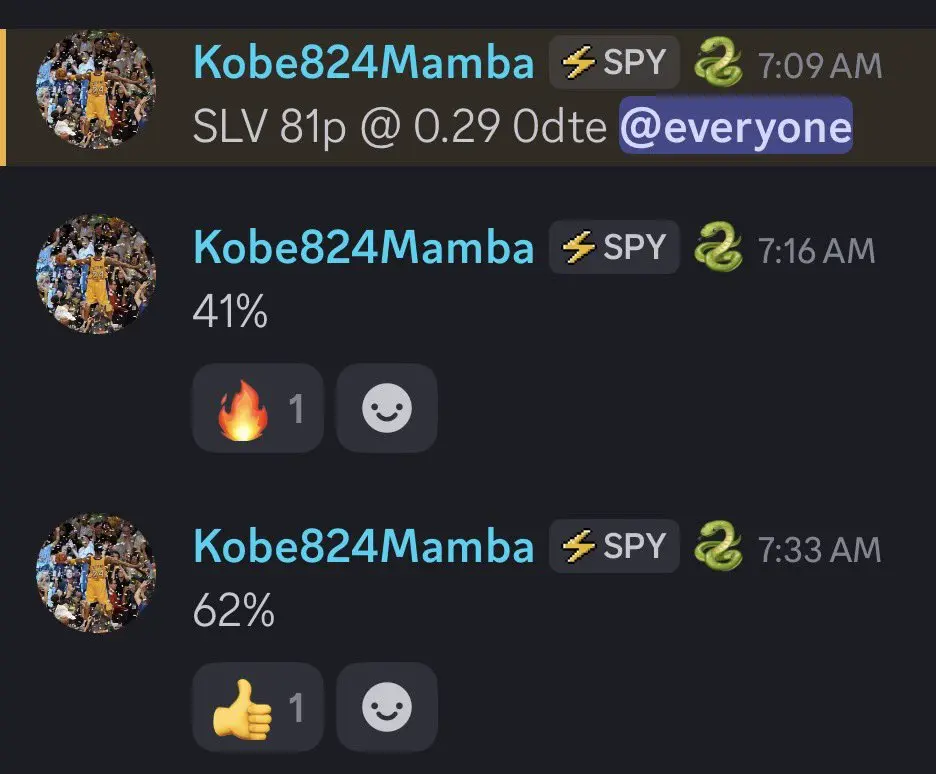This screenshot has height=774, width=936.
Task: Click the Kobe824Mamba username on the SLV message
Action: click(364, 62)
